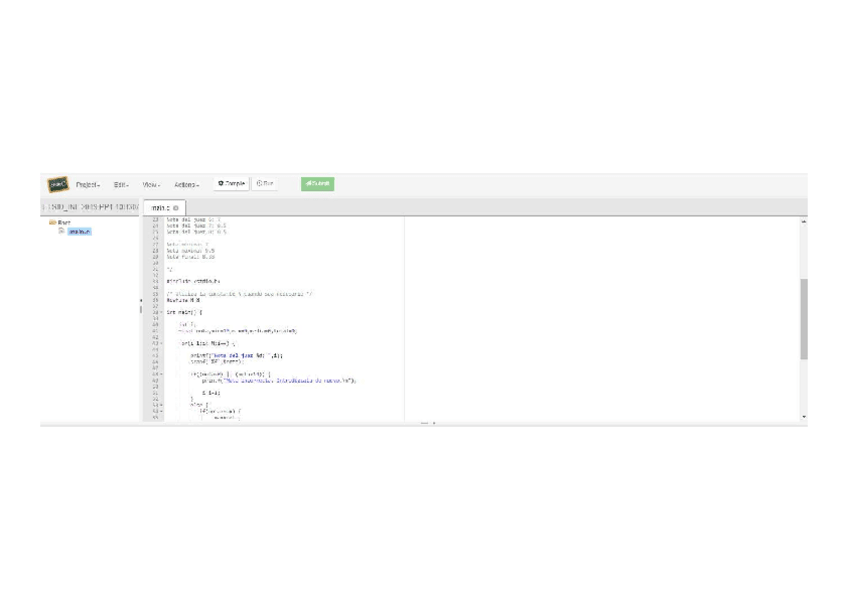Click the file icon beside main.c in tree

coord(62,231)
